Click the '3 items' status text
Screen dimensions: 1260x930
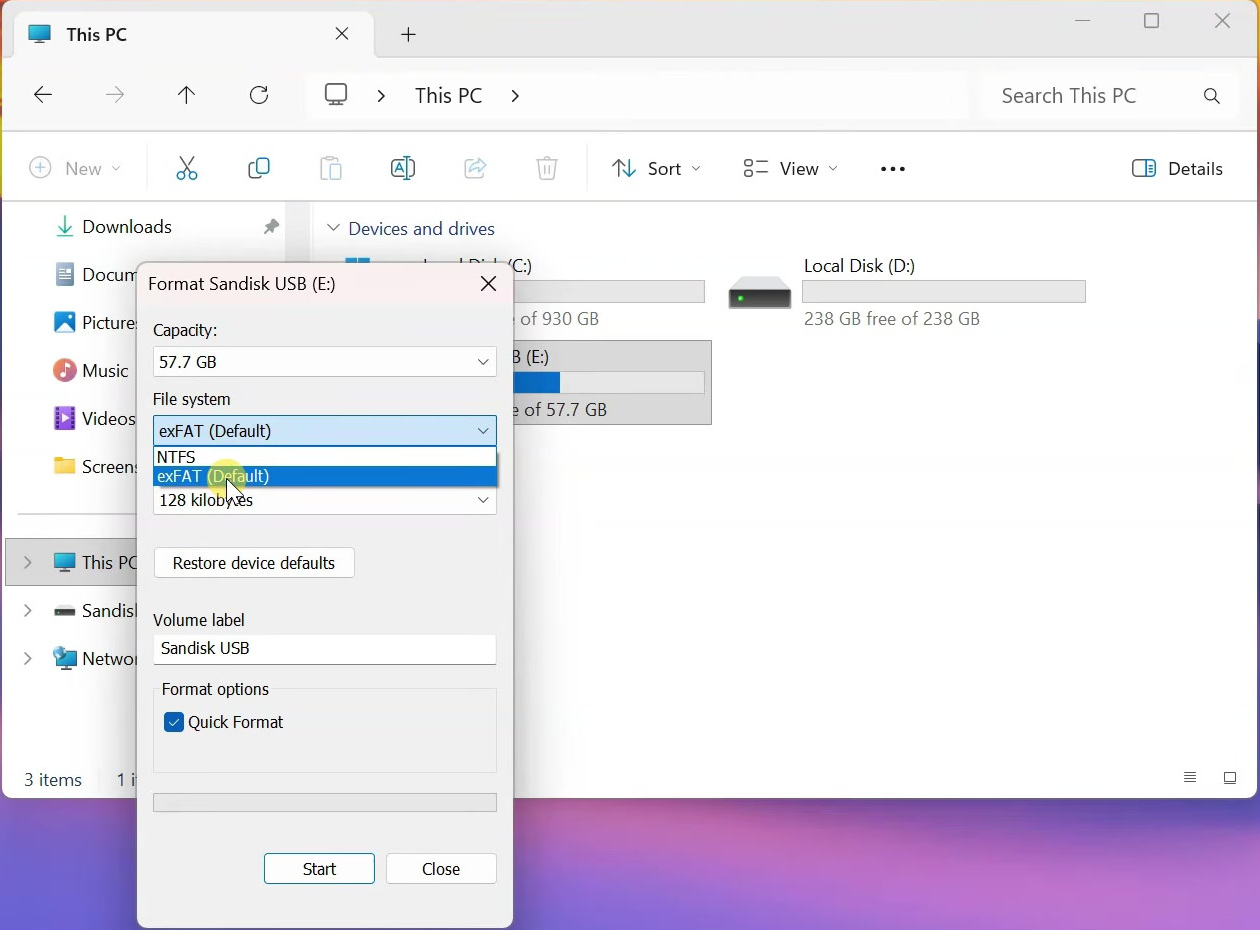(53, 780)
